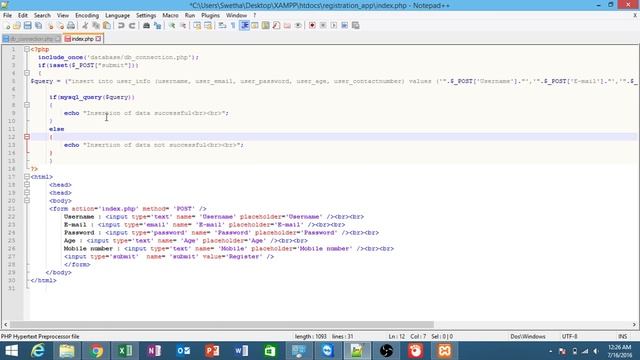This screenshot has width=640, height=360.
Task: Click the Copy toolbar icon
Action: point(96,26)
